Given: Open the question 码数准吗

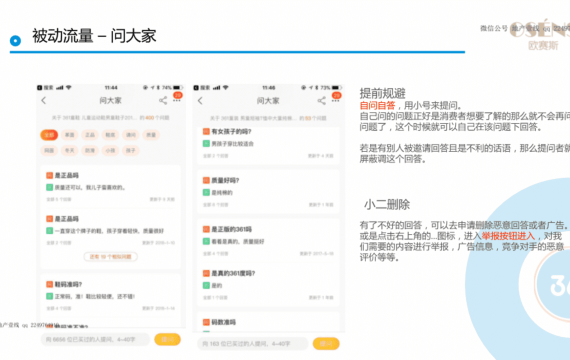Looking at the screenshot, I should [x=219, y=322].
